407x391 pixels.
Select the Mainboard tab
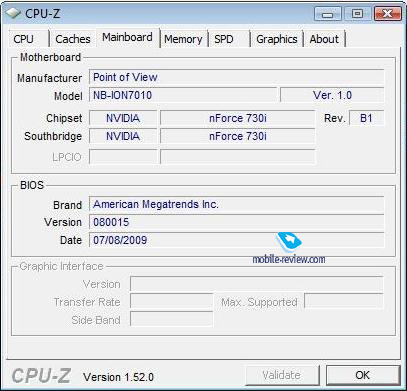click(127, 37)
